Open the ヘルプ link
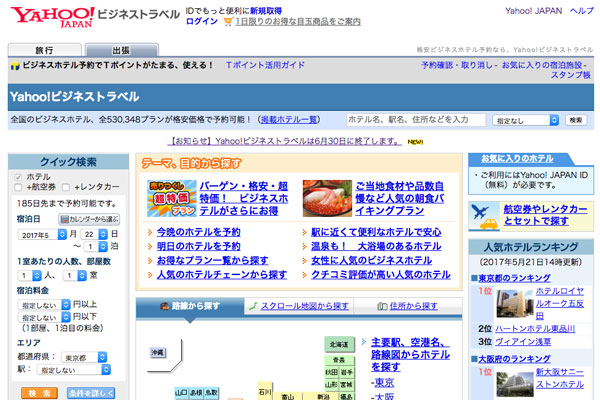 [x=582, y=11]
